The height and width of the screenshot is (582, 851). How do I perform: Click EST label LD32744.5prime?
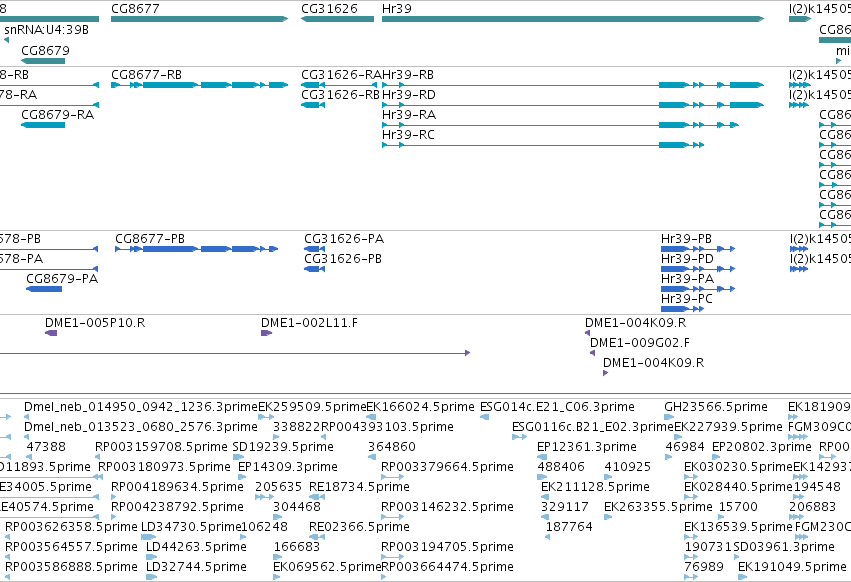point(196,568)
